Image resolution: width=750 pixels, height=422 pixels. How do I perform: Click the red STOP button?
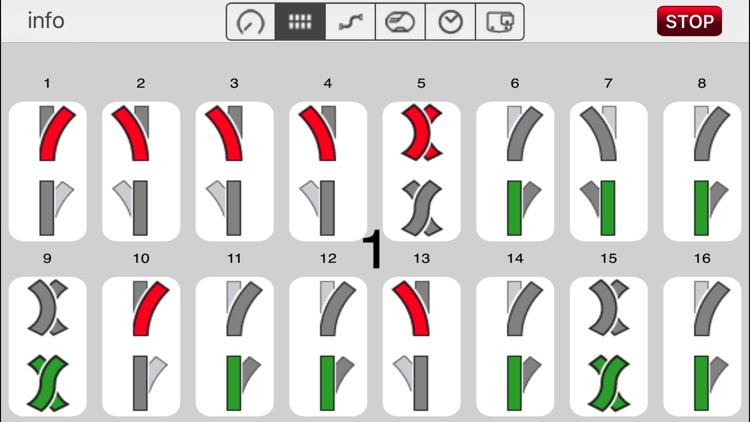point(689,21)
